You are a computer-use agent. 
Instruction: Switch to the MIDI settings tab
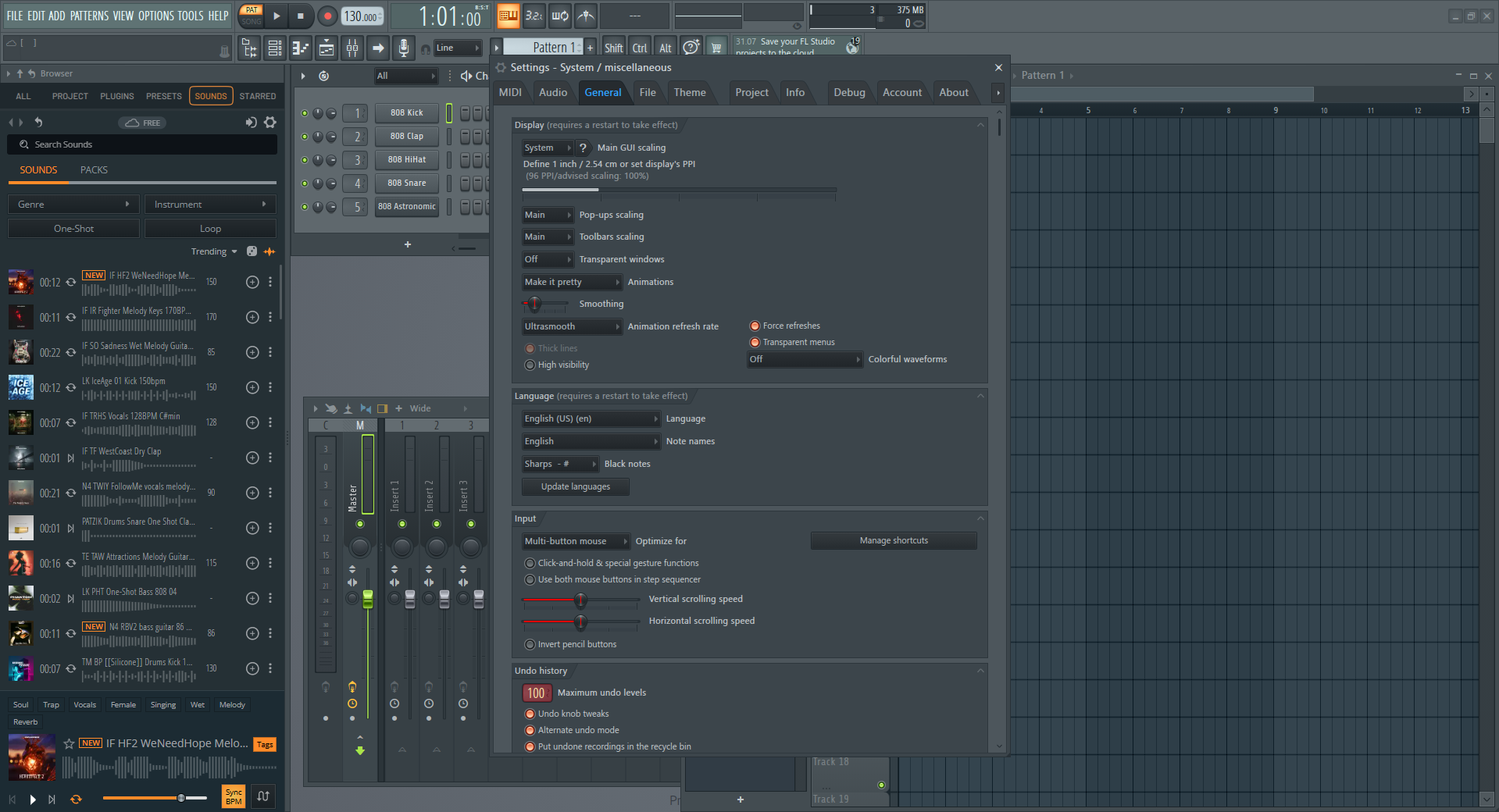click(510, 92)
